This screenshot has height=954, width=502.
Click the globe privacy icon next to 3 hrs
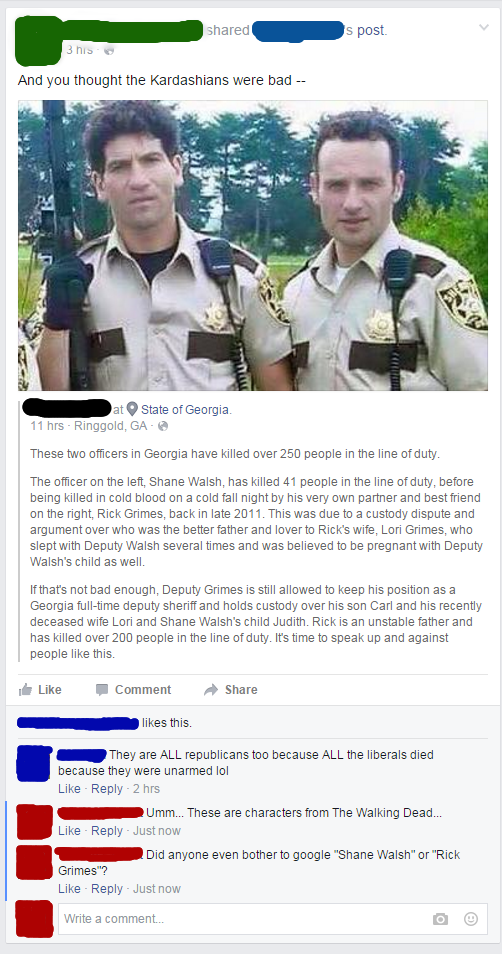[109, 50]
